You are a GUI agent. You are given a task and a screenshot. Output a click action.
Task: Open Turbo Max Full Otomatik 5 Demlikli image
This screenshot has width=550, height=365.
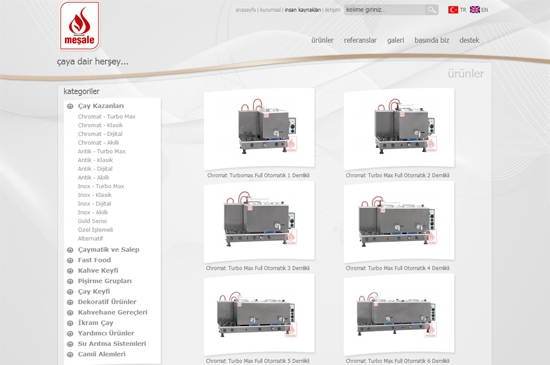[x=259, y=315]
